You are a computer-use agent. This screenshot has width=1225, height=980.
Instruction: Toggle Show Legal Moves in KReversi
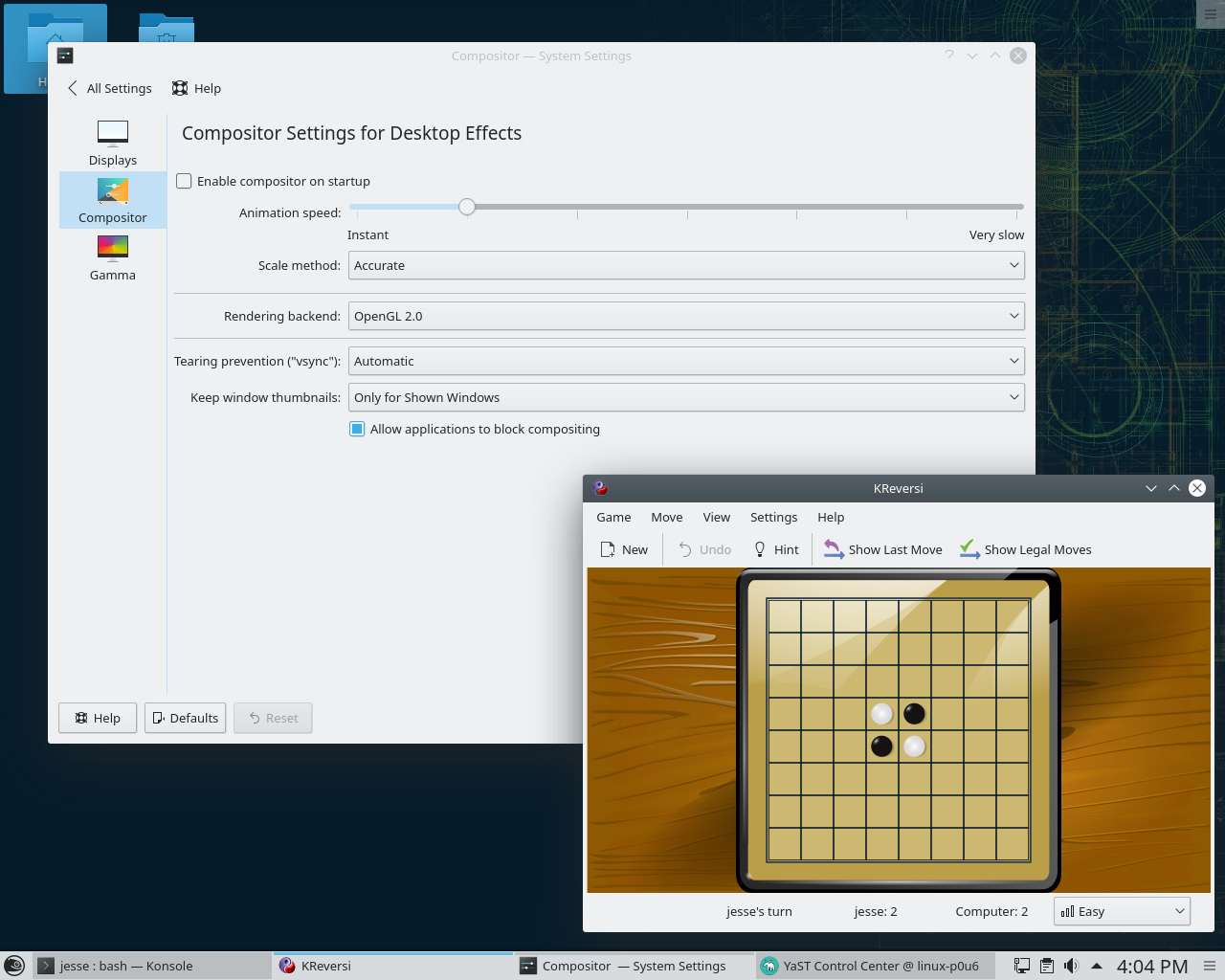pos(1025,549)
